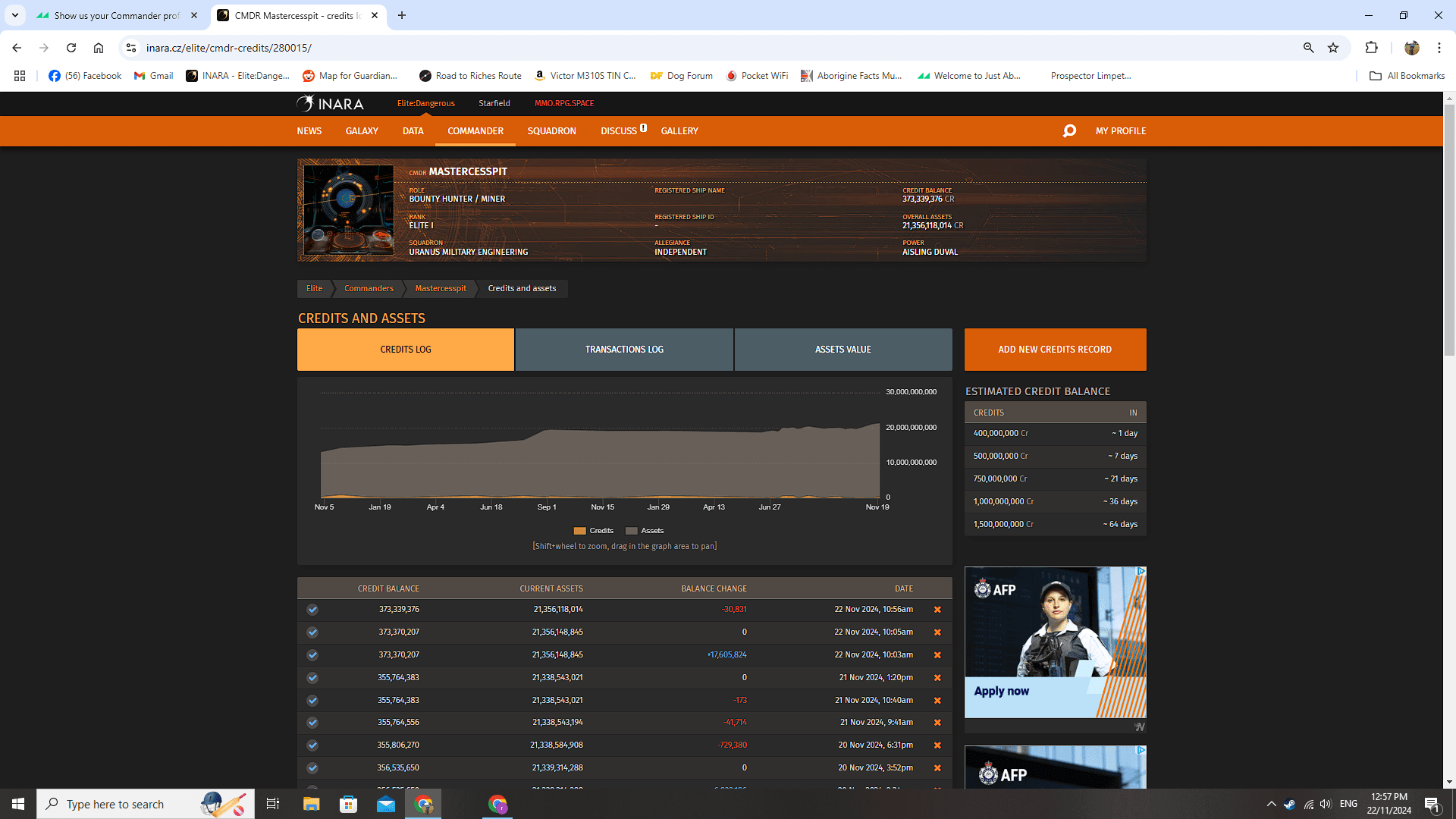Follow the Commanders breadcrumb link
1456x819 pixels.
tap(369, 288)
